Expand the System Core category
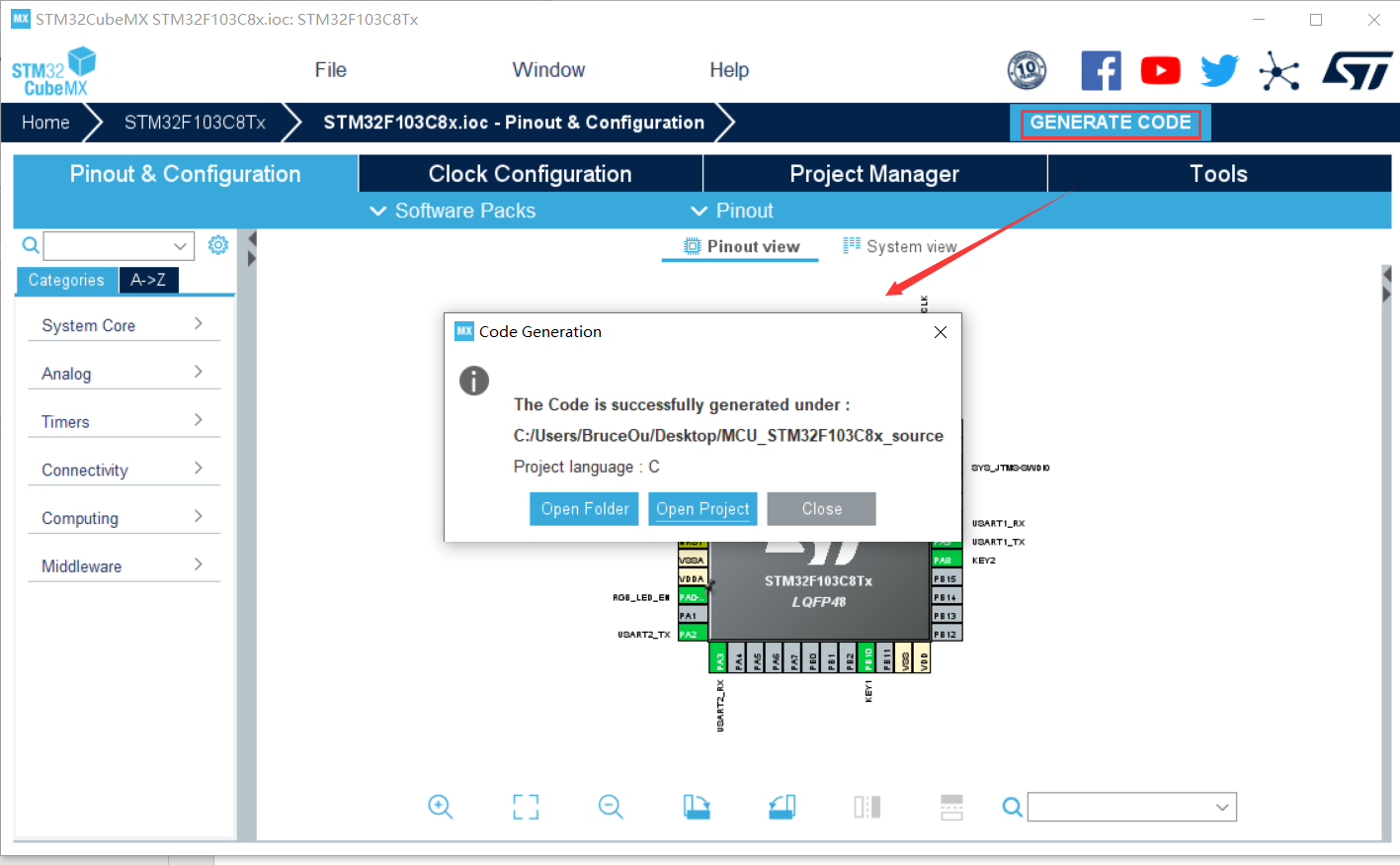This screenshot has width=1400, height=865. coord(124,325)
